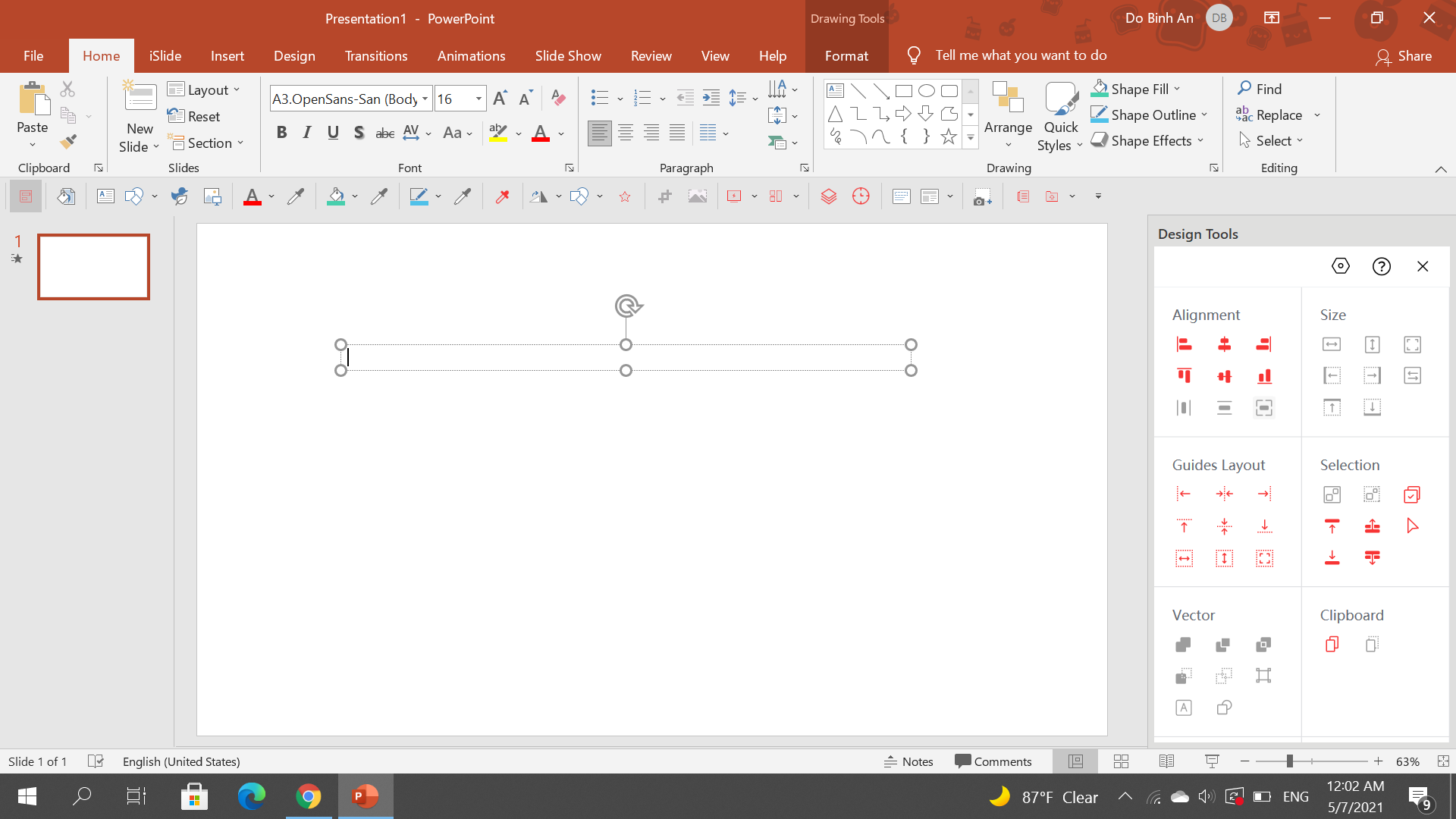This screenshot has width=1456, height=819.
Task: Toggle Justify paragraph alignment
Action: click(676, 133)
